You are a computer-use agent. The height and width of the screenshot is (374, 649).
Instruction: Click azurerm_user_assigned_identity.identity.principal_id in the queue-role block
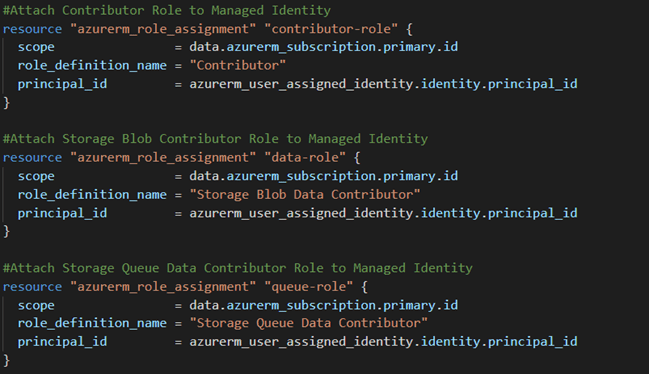coord(383,342)
